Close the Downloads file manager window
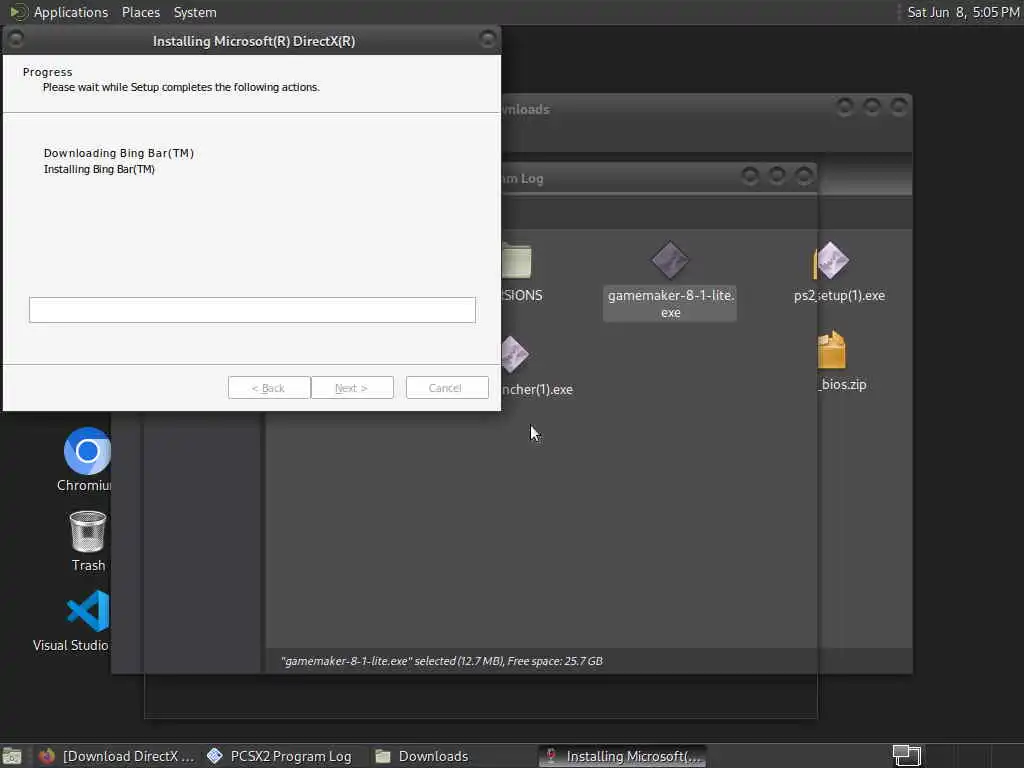This screenshot has height=768, width=1024. tap(899, 106)
